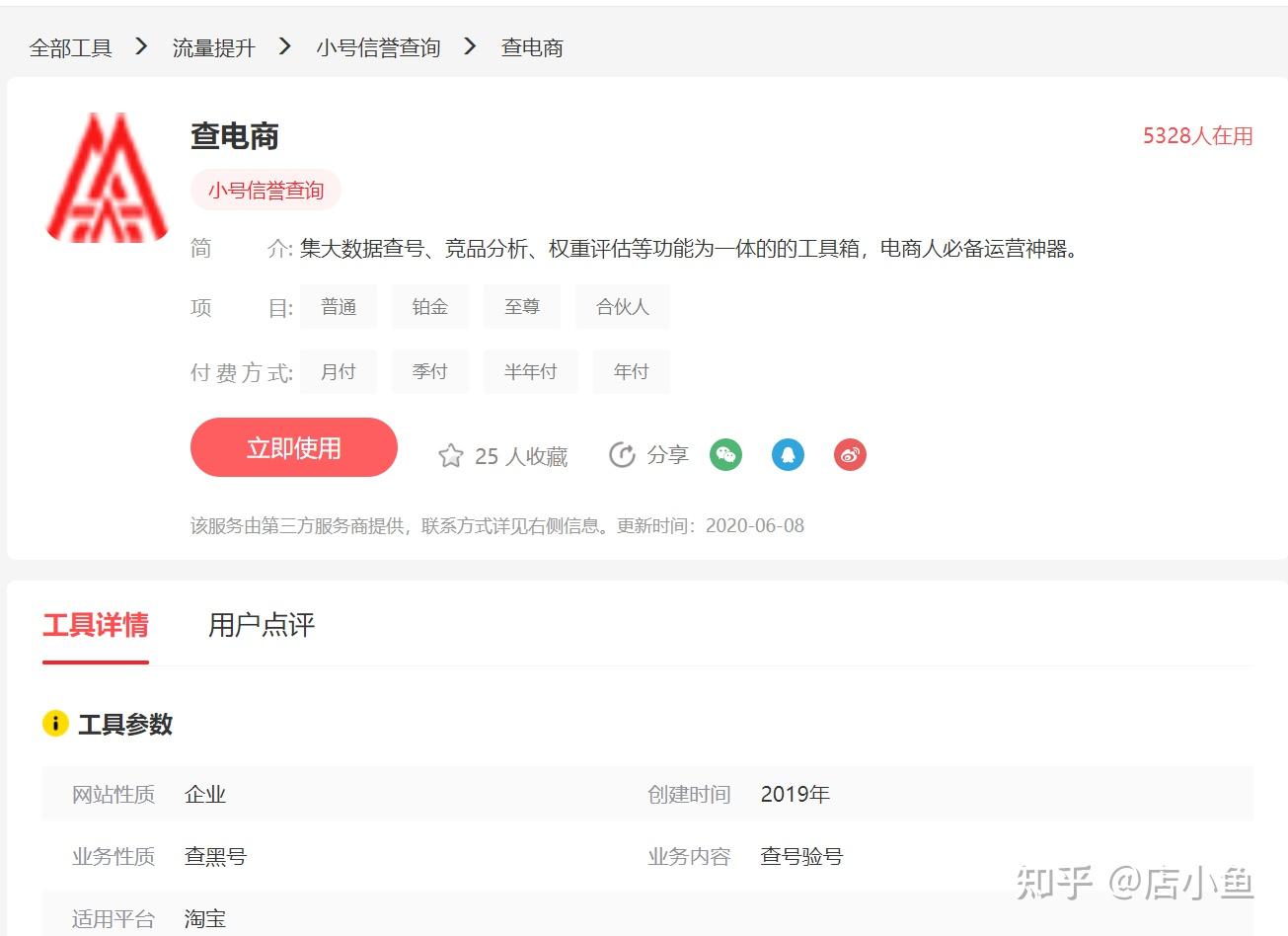Click the 业务内容 label
Image resolution: width=1288 pixels, height=936 pixels.
click(689, 856)
